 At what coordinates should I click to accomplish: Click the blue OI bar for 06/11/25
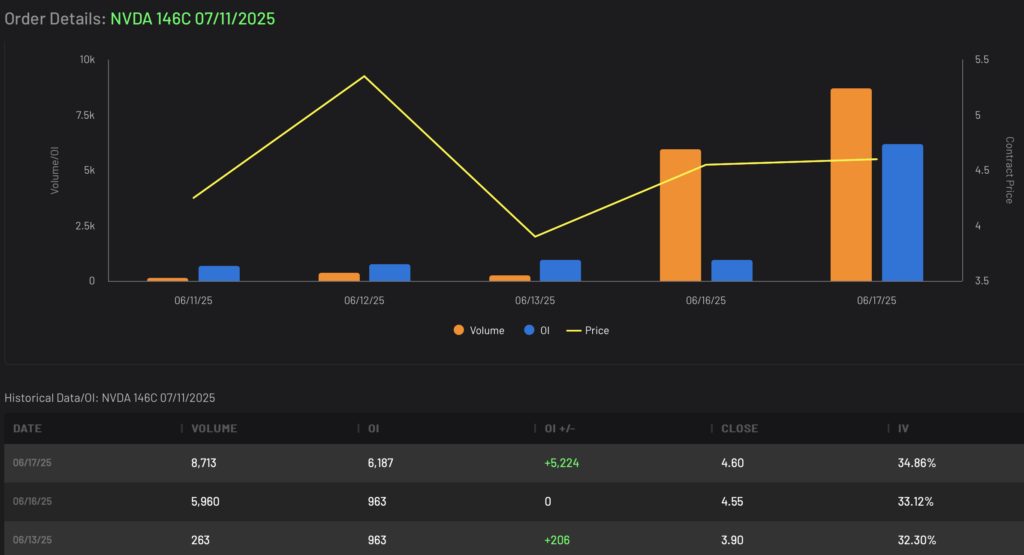[x=219, y=274]
